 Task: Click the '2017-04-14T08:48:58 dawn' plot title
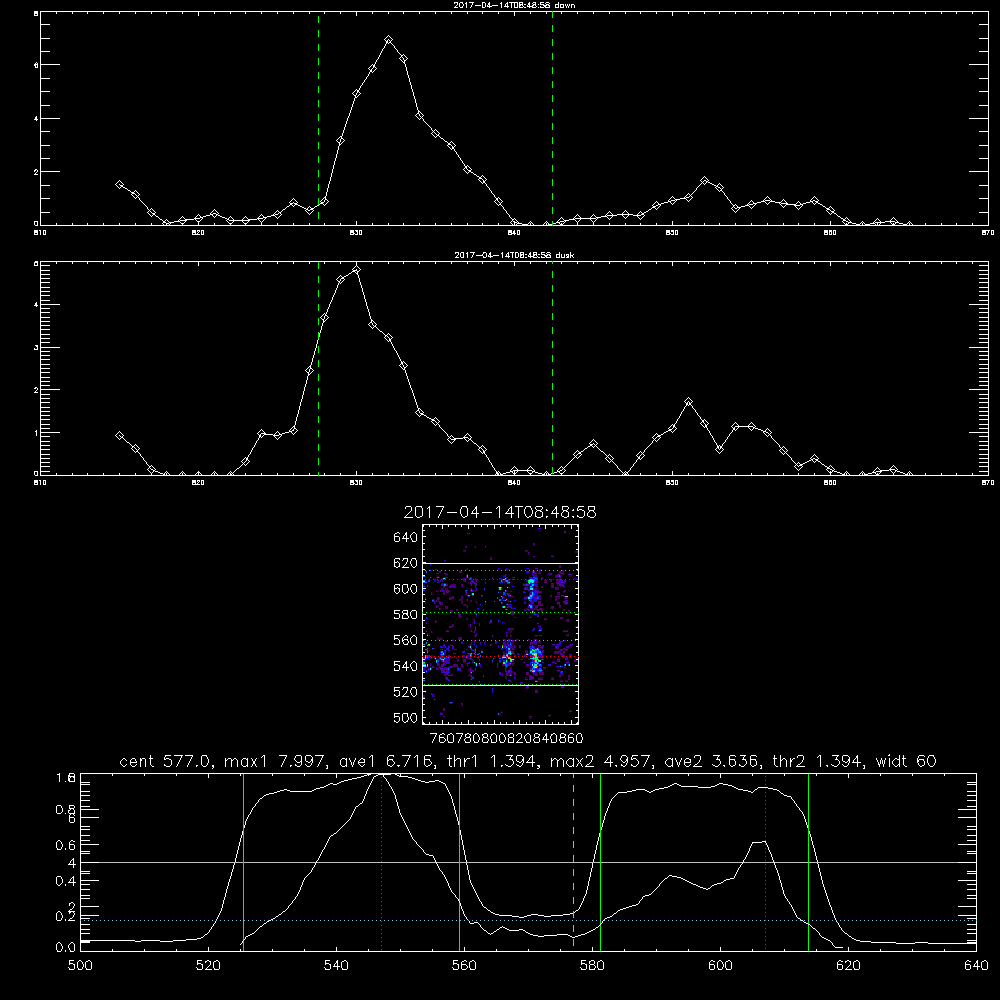(x=514, y=5)
